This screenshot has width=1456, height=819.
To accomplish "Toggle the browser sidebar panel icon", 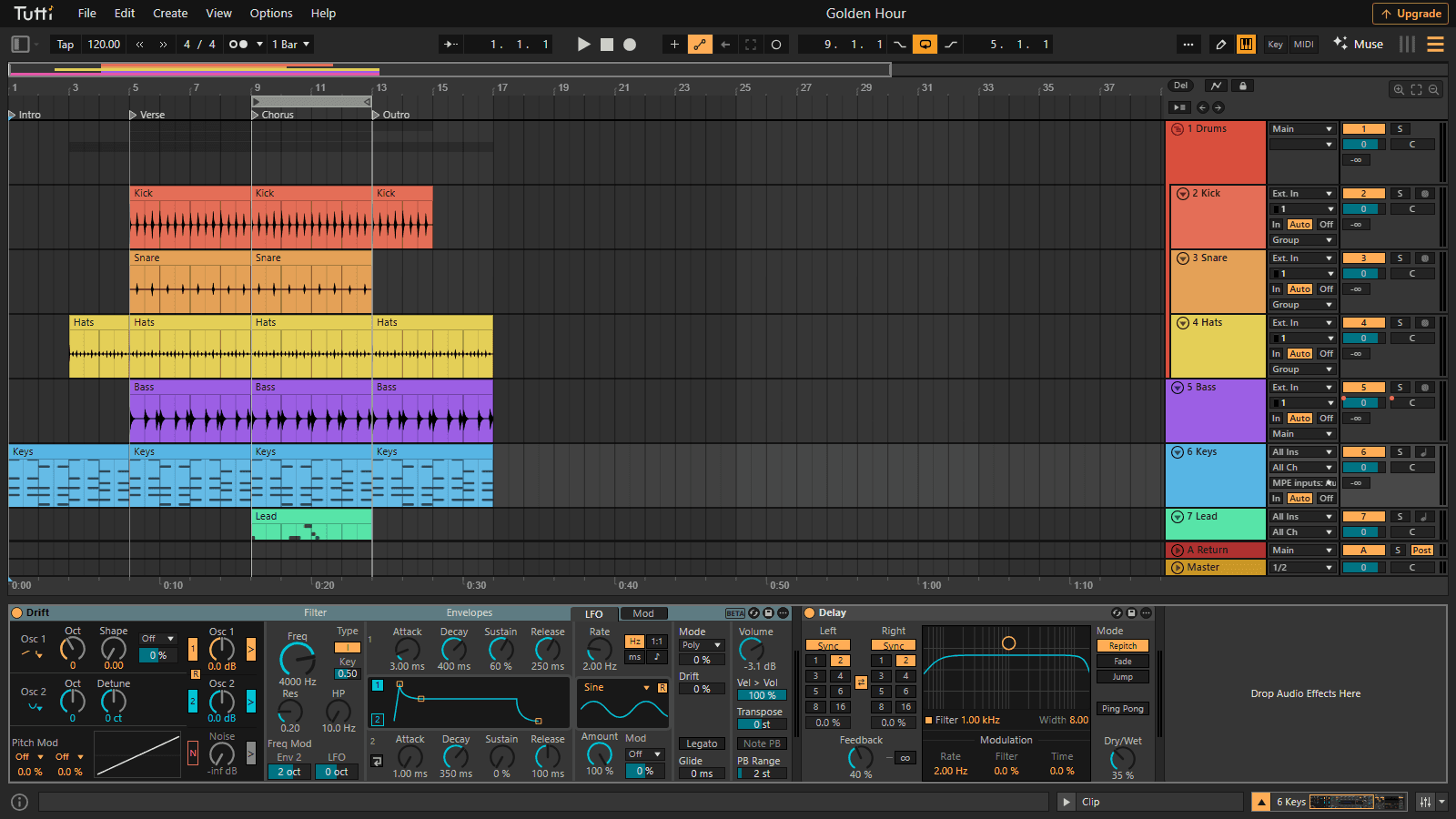I will click(21, 44).
